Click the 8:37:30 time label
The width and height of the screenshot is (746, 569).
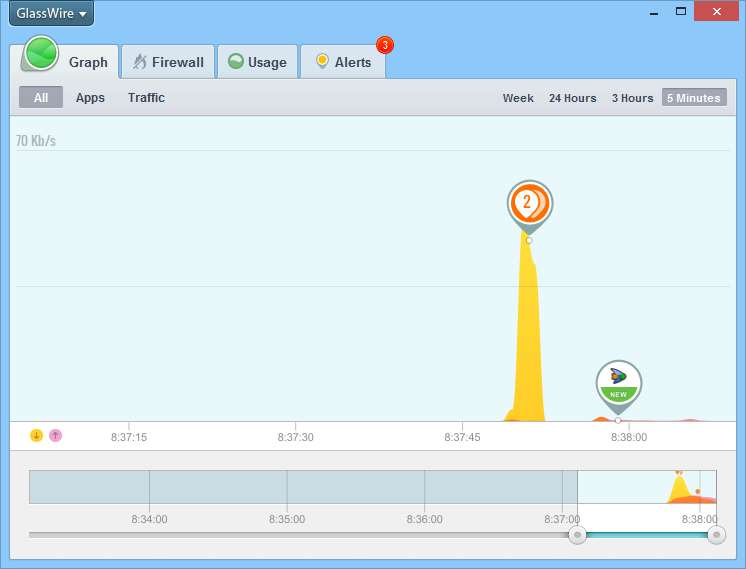coord(295,437)
